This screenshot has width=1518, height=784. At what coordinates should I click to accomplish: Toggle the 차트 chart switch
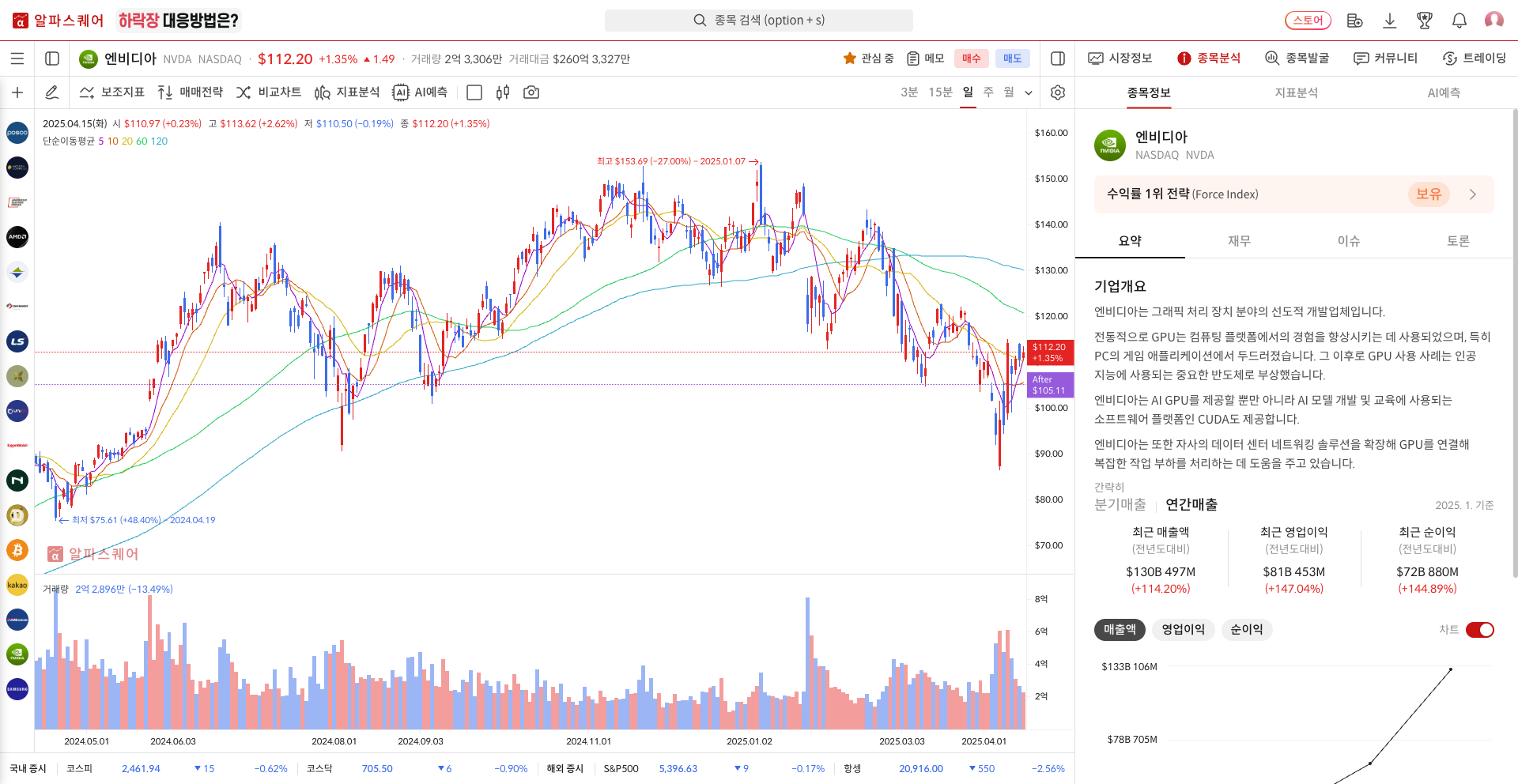tap(1480, 630)
